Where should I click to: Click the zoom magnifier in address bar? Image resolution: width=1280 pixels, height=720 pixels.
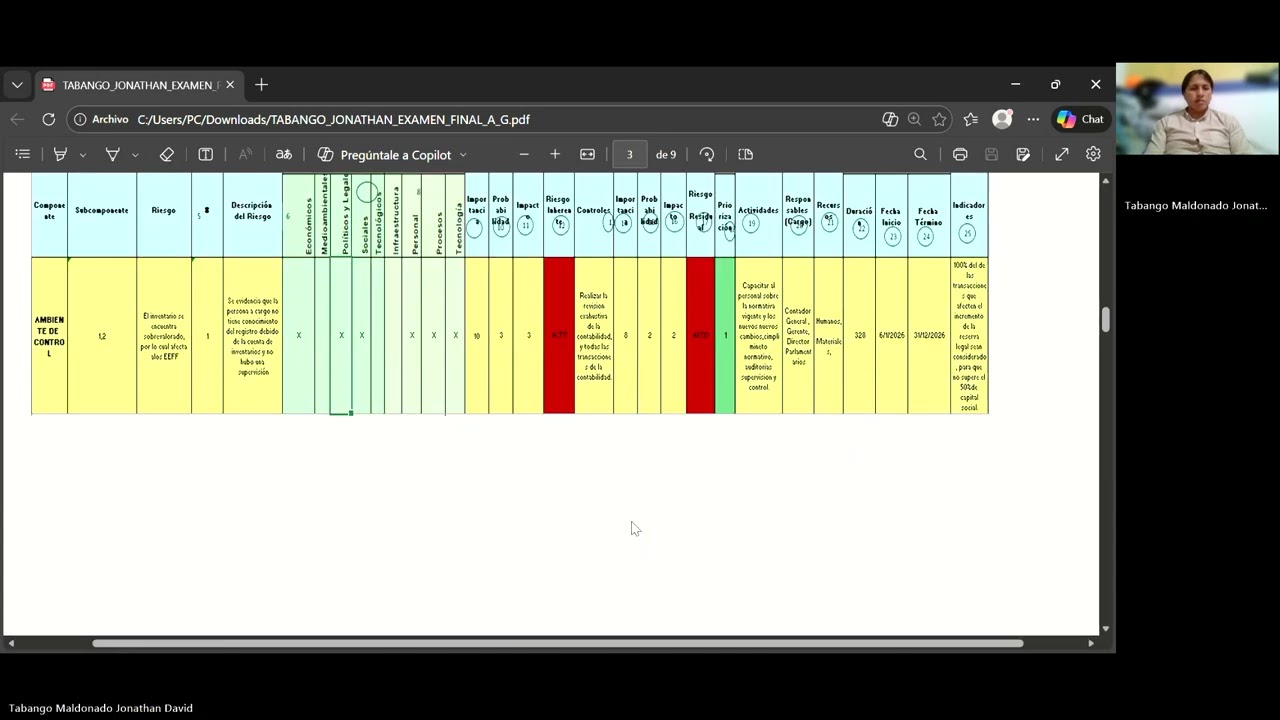click(x=914, y=119)
